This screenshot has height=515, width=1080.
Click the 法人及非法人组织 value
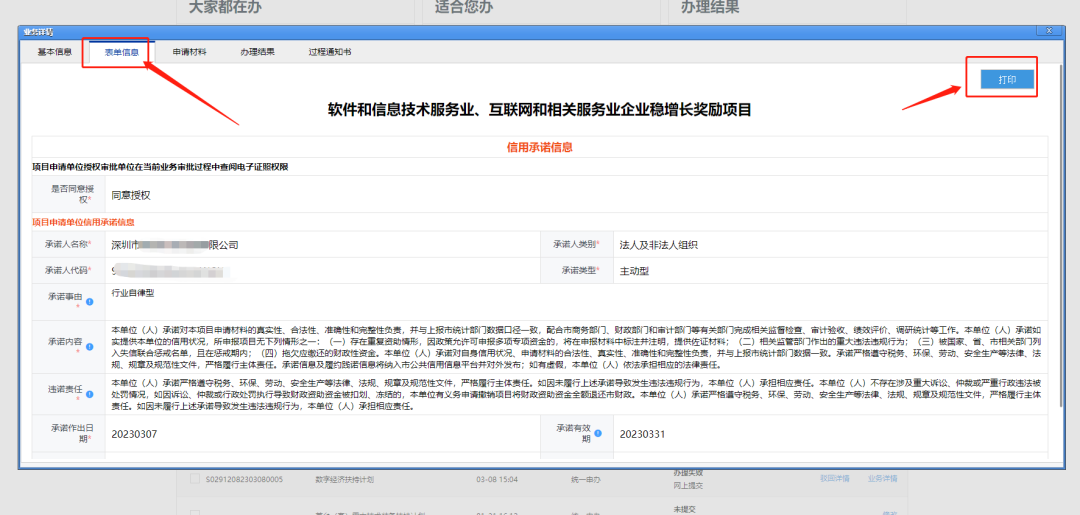(x=659, y=244)
